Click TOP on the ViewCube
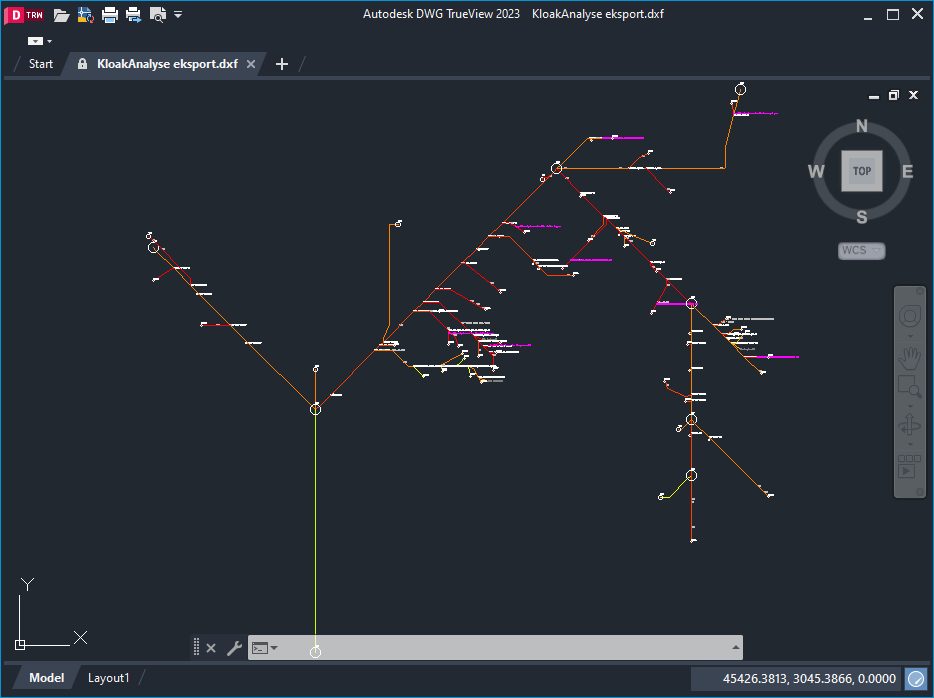 coord(861,171)
